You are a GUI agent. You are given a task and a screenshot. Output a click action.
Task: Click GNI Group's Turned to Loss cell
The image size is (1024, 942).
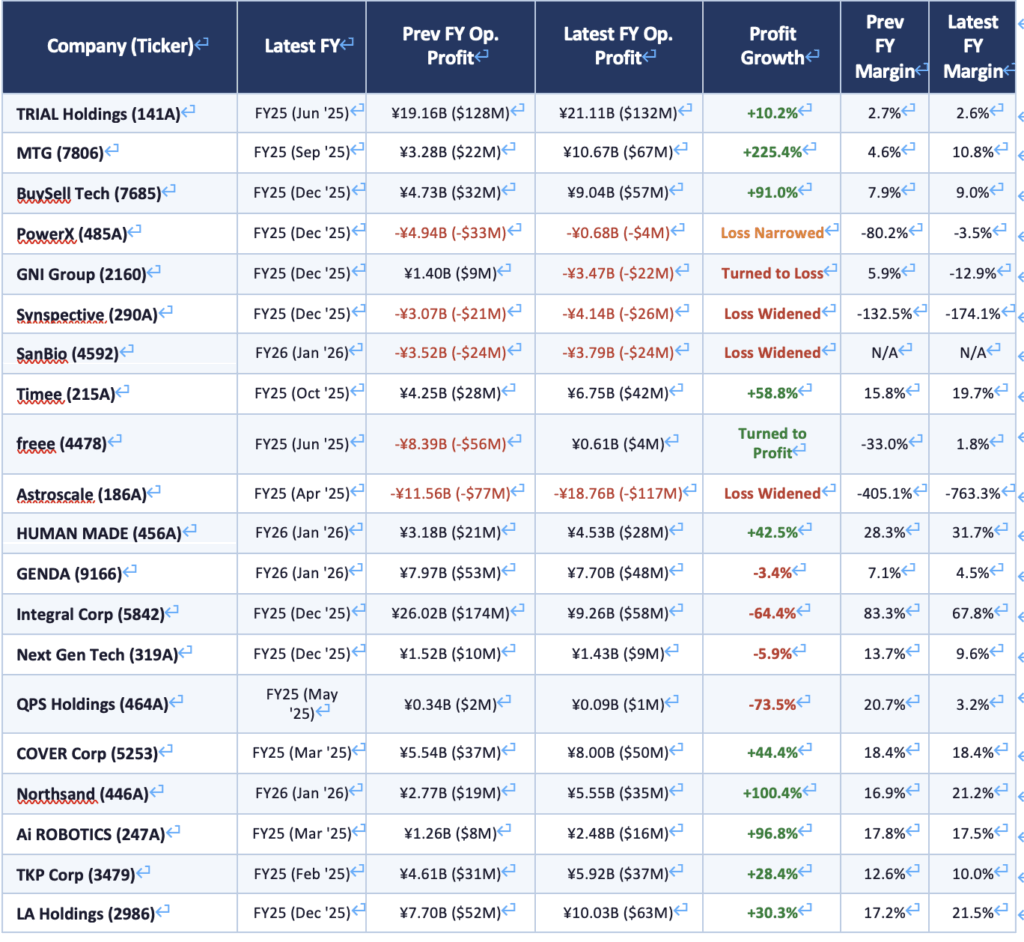(772, 273)
